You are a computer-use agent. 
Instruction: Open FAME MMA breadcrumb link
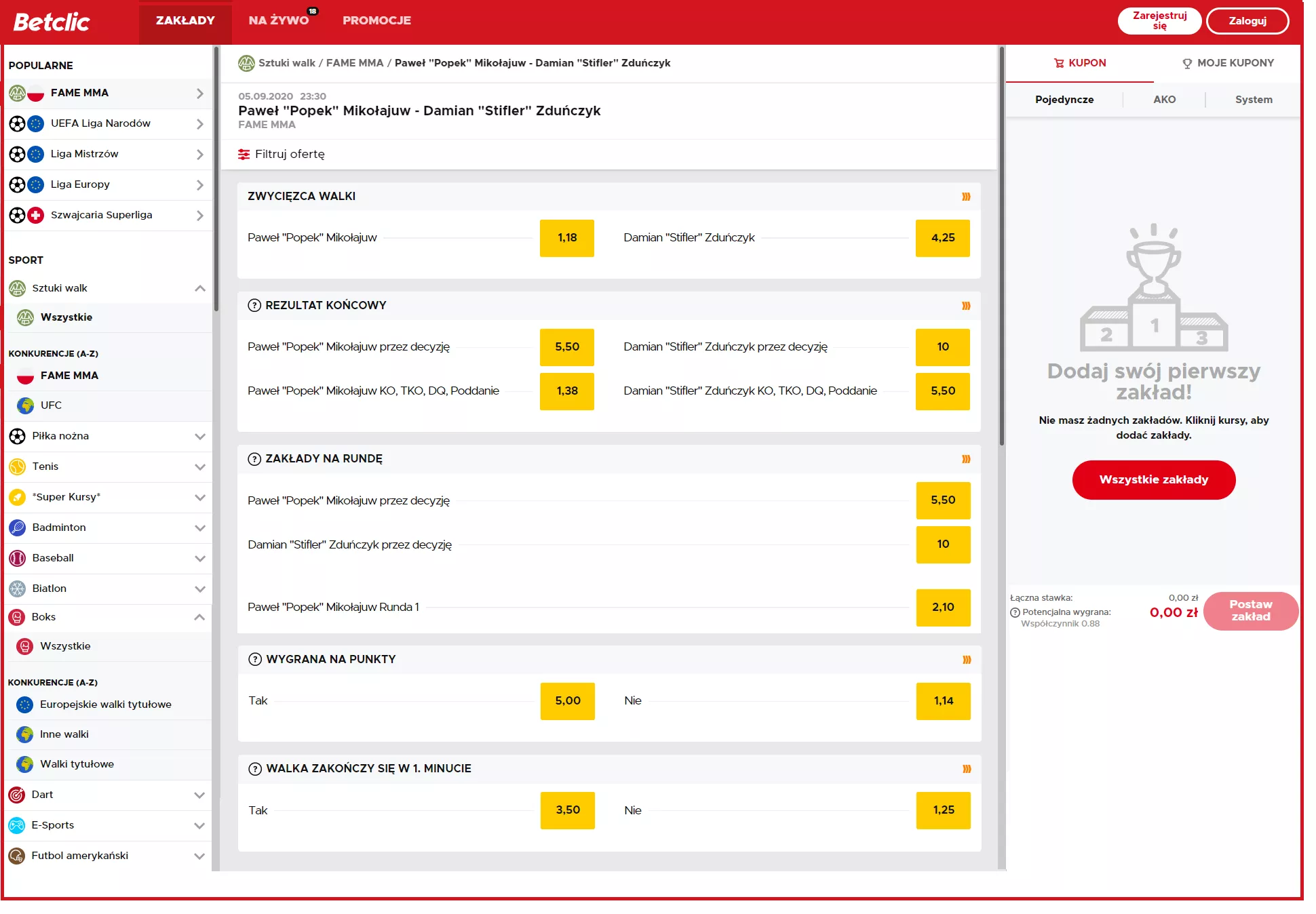[355, 63]
